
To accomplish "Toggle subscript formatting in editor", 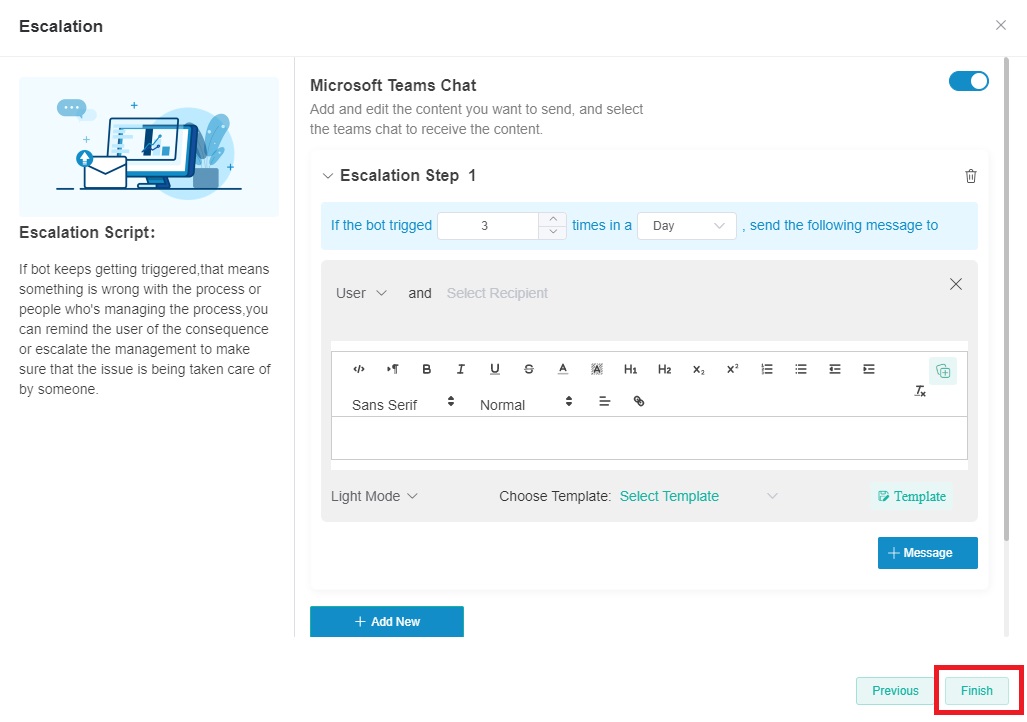I will tap(699, 369).
